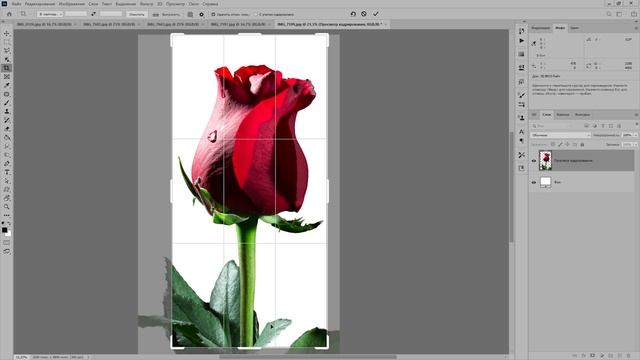The image size is (640, 360).
Task: Open the crop overlay grid options
Action: pyautogui.click(x=190, y=14)
